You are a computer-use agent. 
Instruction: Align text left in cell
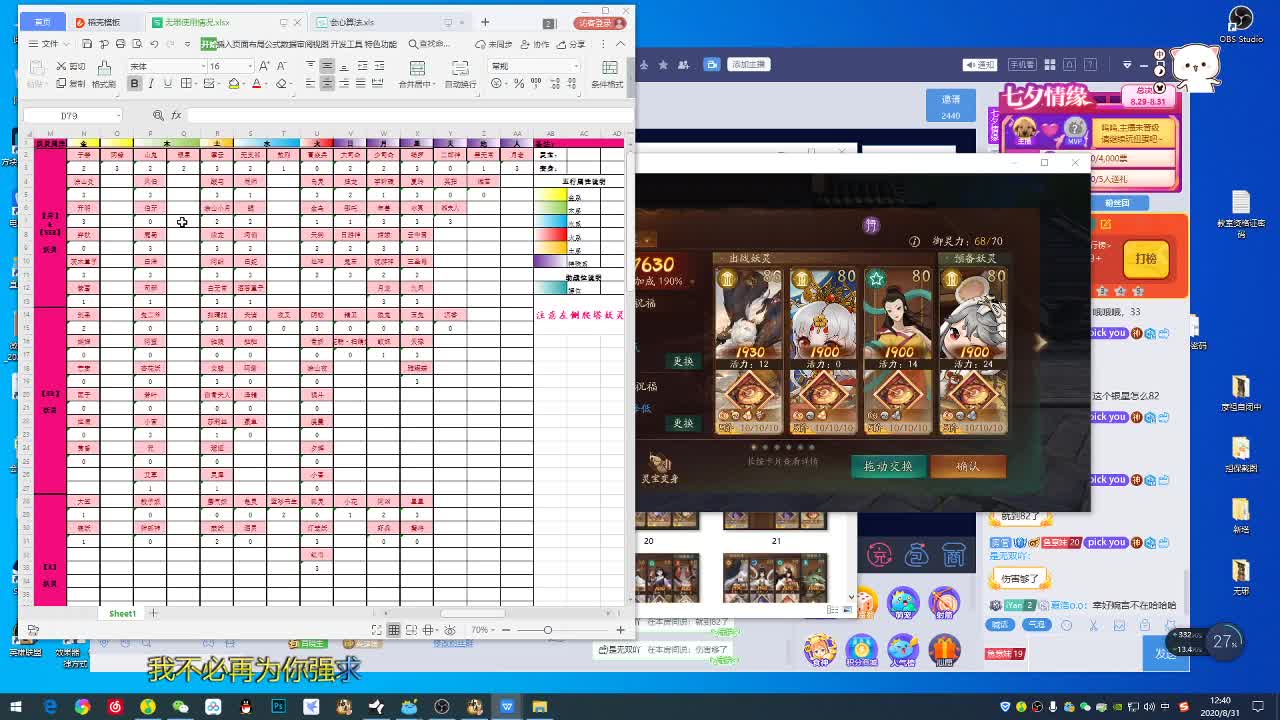(x=309, y=83)
